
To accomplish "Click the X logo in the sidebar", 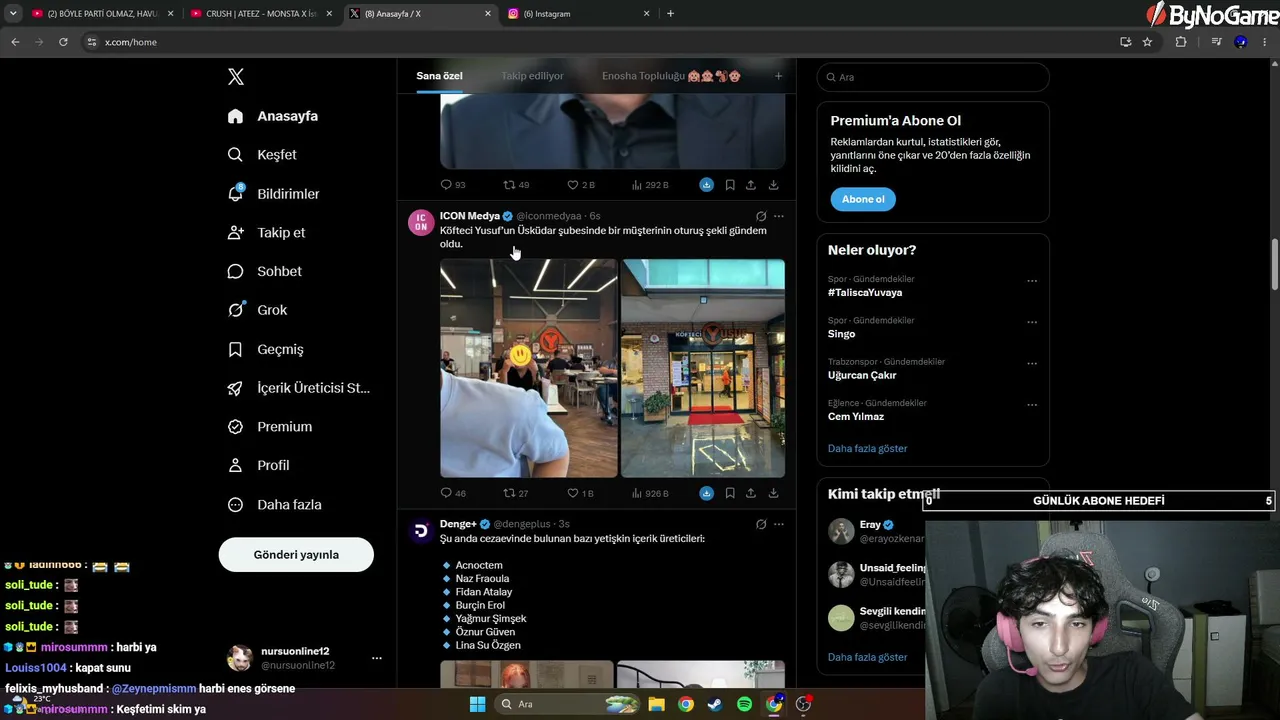I will 236,77.
